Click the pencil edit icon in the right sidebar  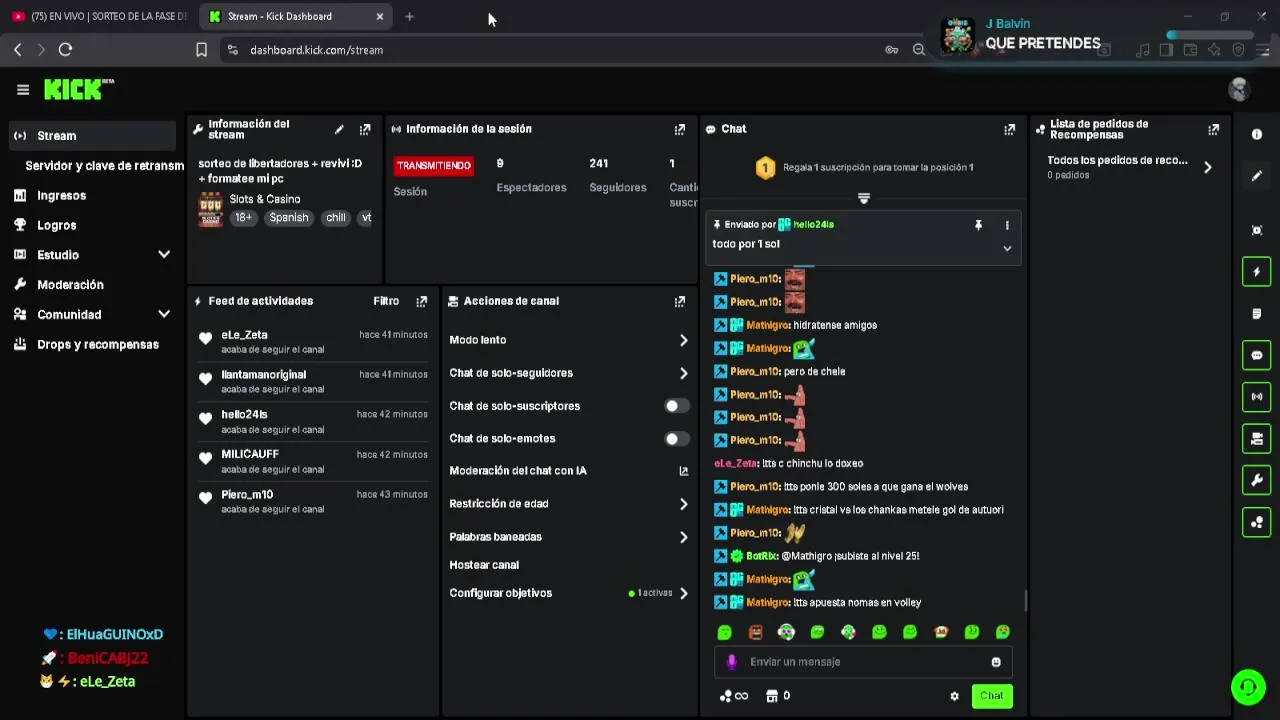(x=1257, y=176)
